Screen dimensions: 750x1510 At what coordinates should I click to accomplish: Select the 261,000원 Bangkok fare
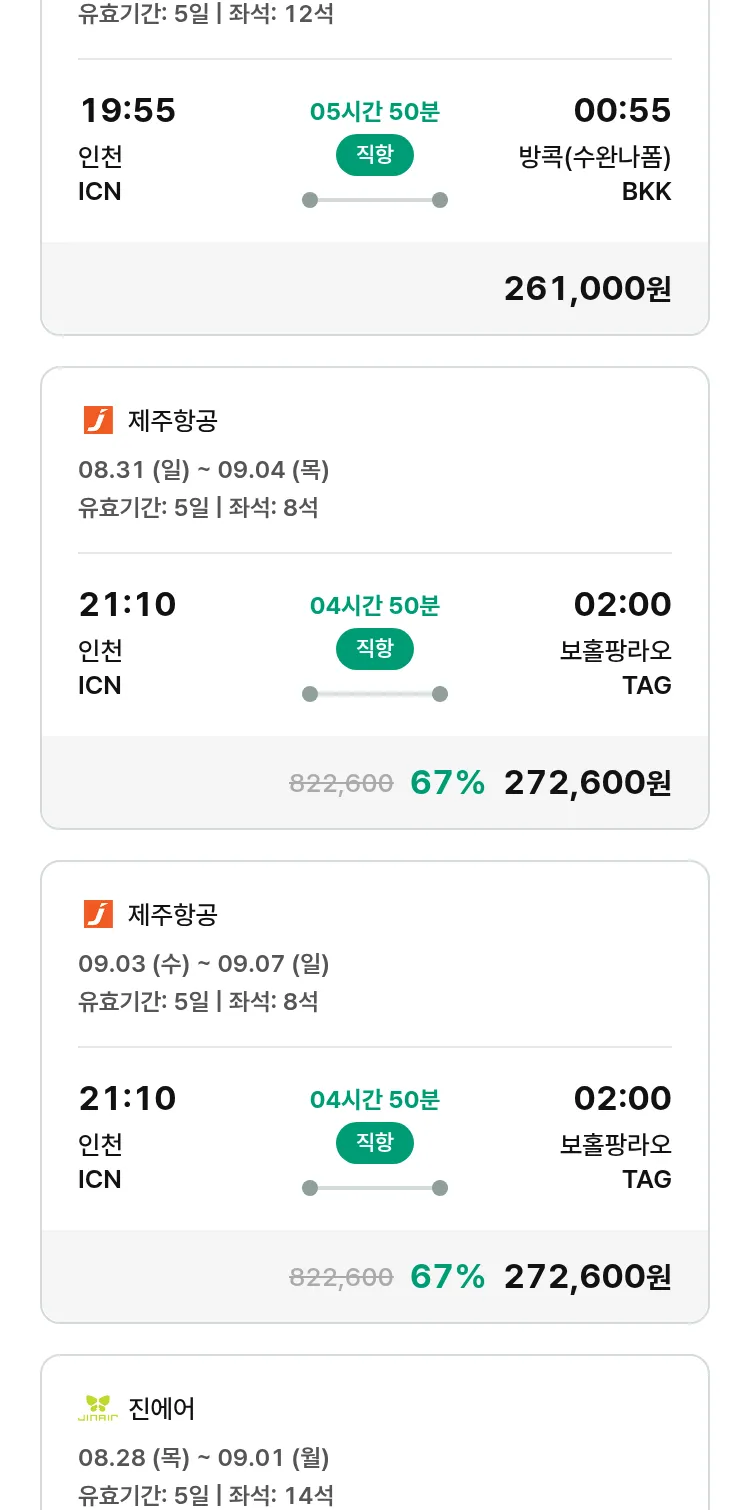click(587, 289)
